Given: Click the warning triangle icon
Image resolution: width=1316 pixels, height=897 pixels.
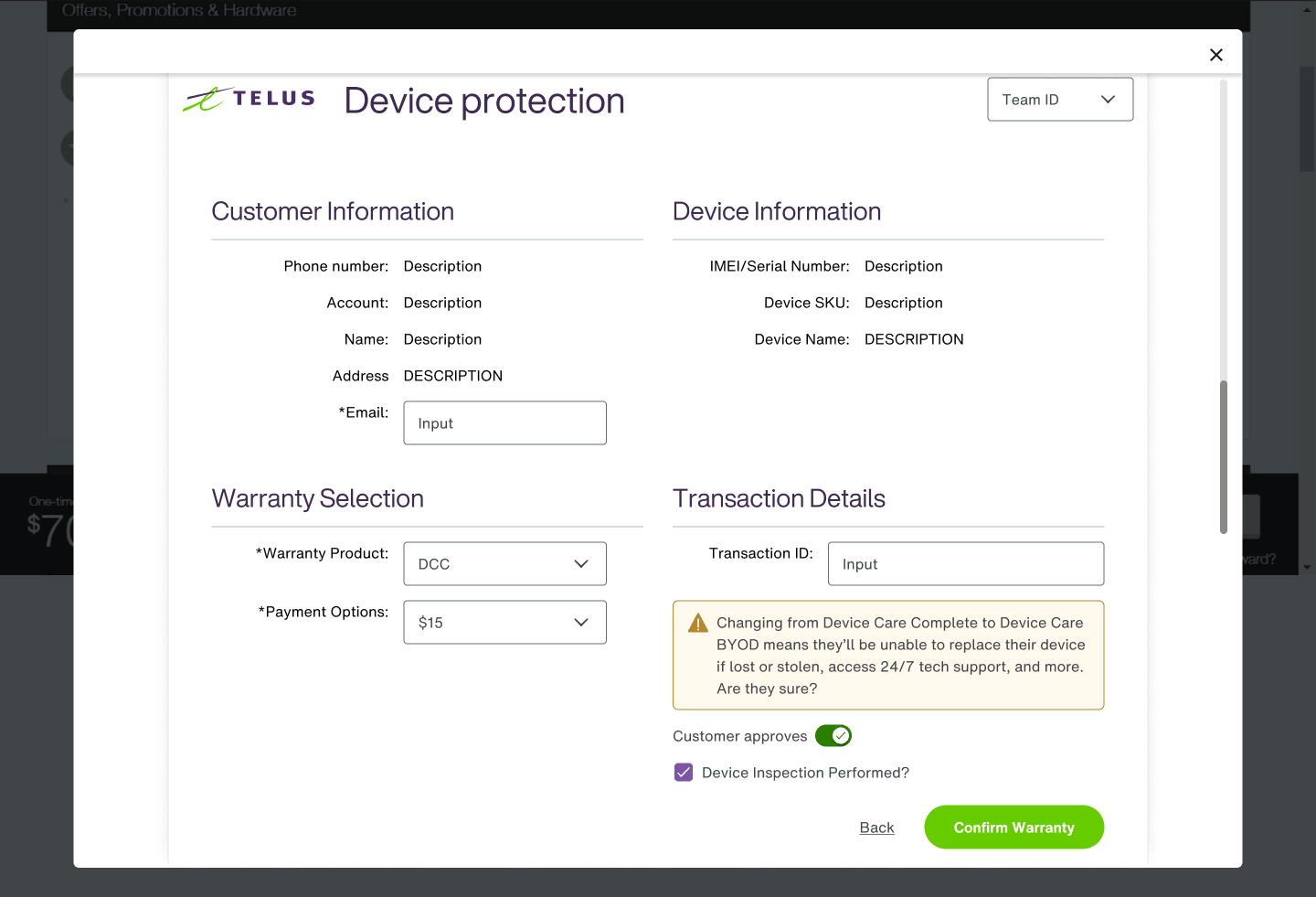Looking at the screenshot, I should pos(698,624).
